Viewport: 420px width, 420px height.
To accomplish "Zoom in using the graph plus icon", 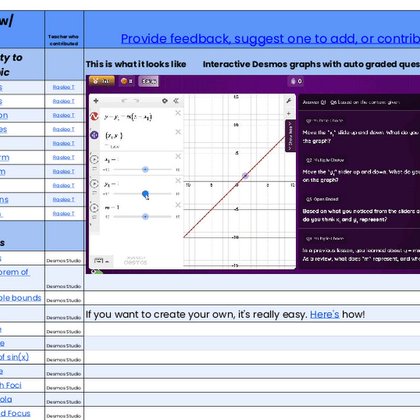I will click(x=289, y=114).
